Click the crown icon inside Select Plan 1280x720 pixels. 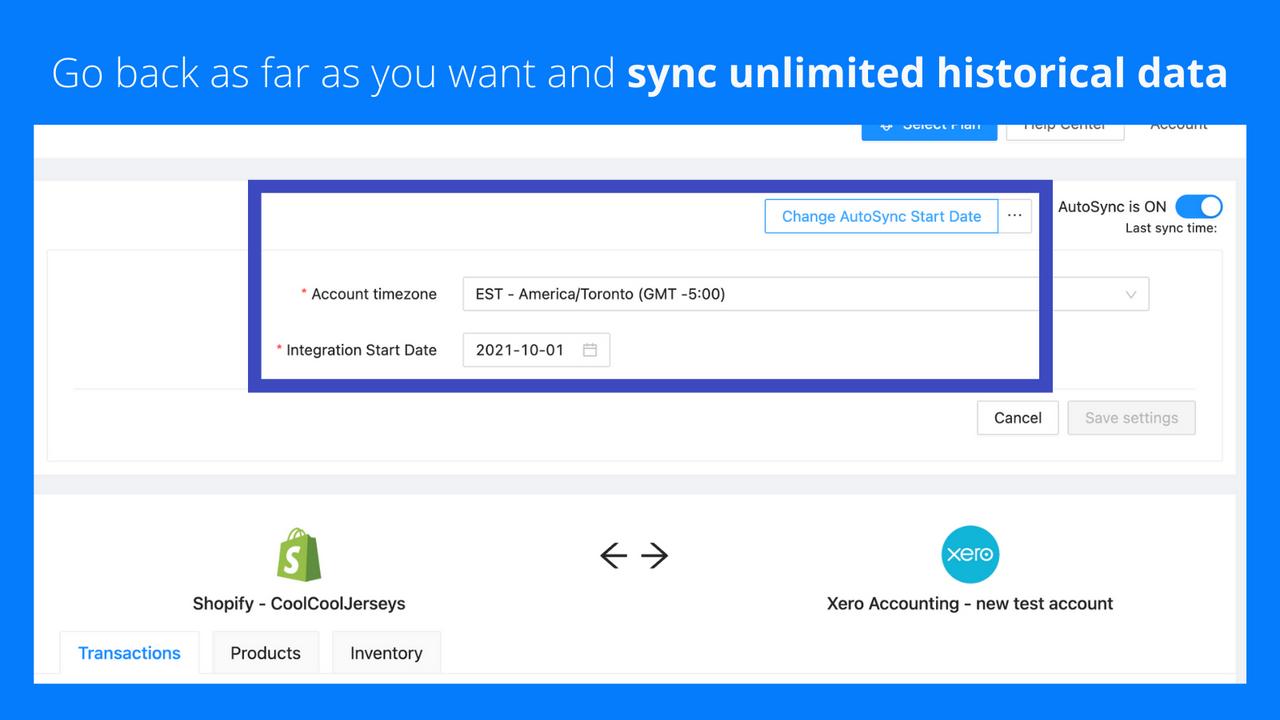click(x=888, y=124)
